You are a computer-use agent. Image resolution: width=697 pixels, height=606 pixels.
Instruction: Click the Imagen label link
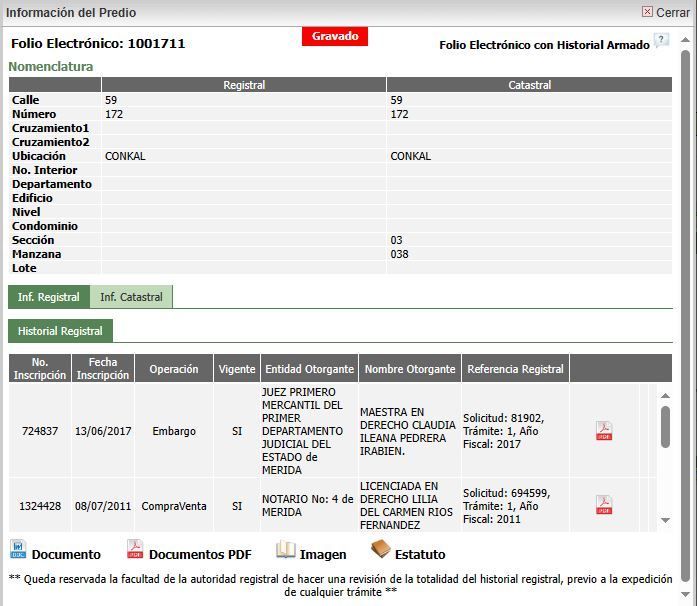[x=323, y=554]
